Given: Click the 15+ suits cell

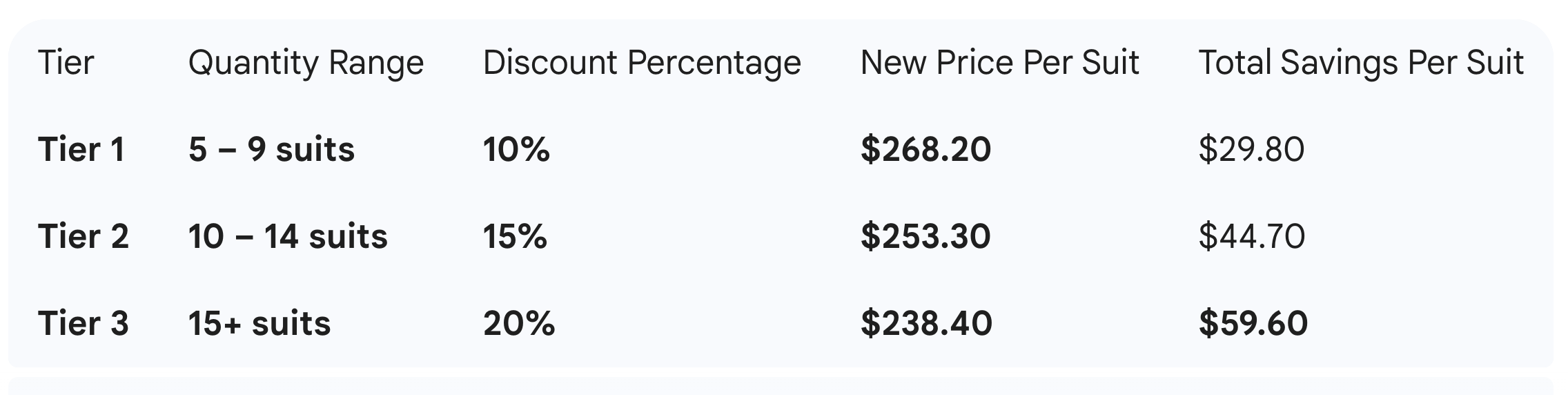Looking at the screenshot, I should coord(259,324).
